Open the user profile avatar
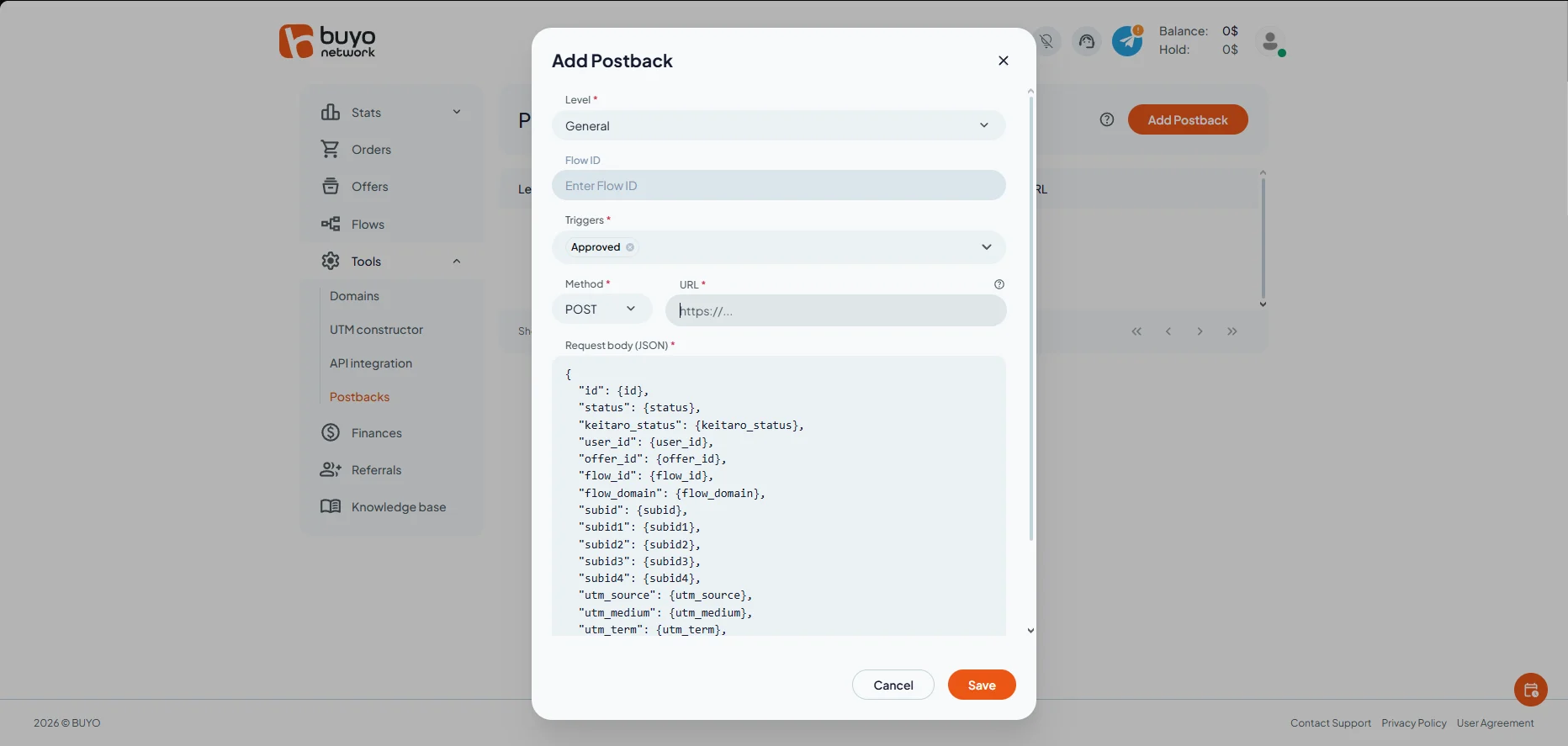 tap(1271, 41)
